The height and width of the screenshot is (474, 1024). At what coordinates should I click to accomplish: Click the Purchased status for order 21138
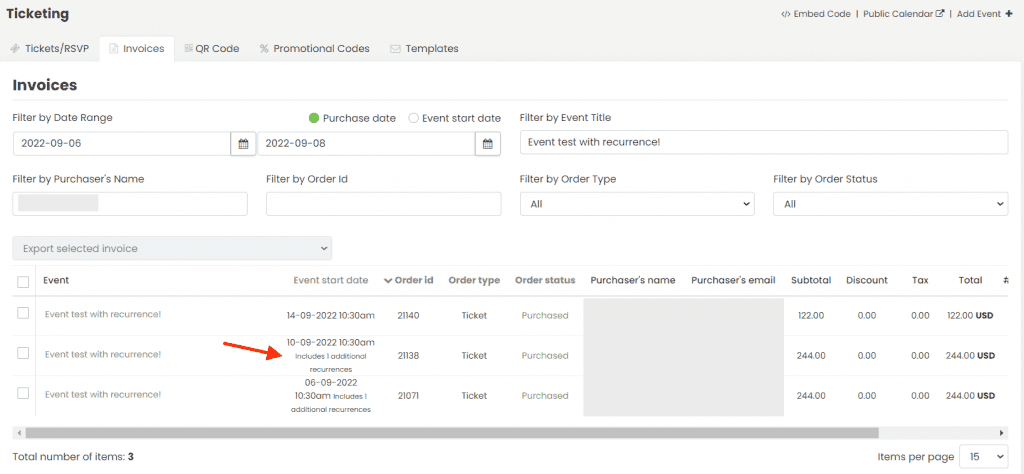click(545, 356)
